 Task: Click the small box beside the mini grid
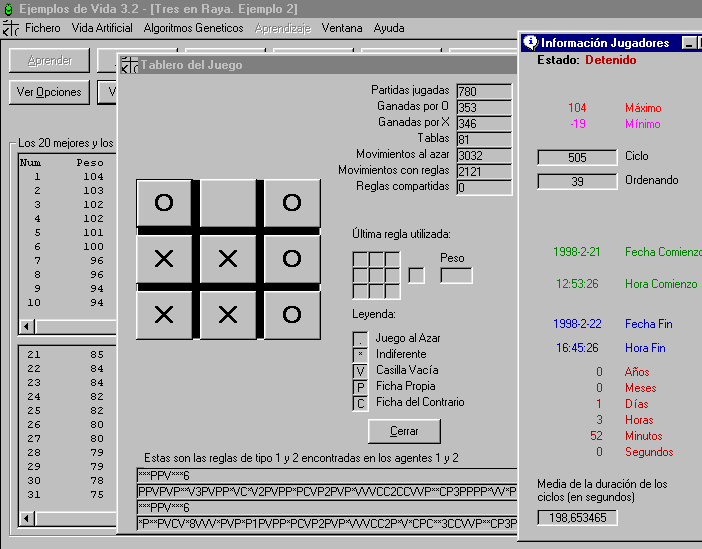click(x=416, y=275)
